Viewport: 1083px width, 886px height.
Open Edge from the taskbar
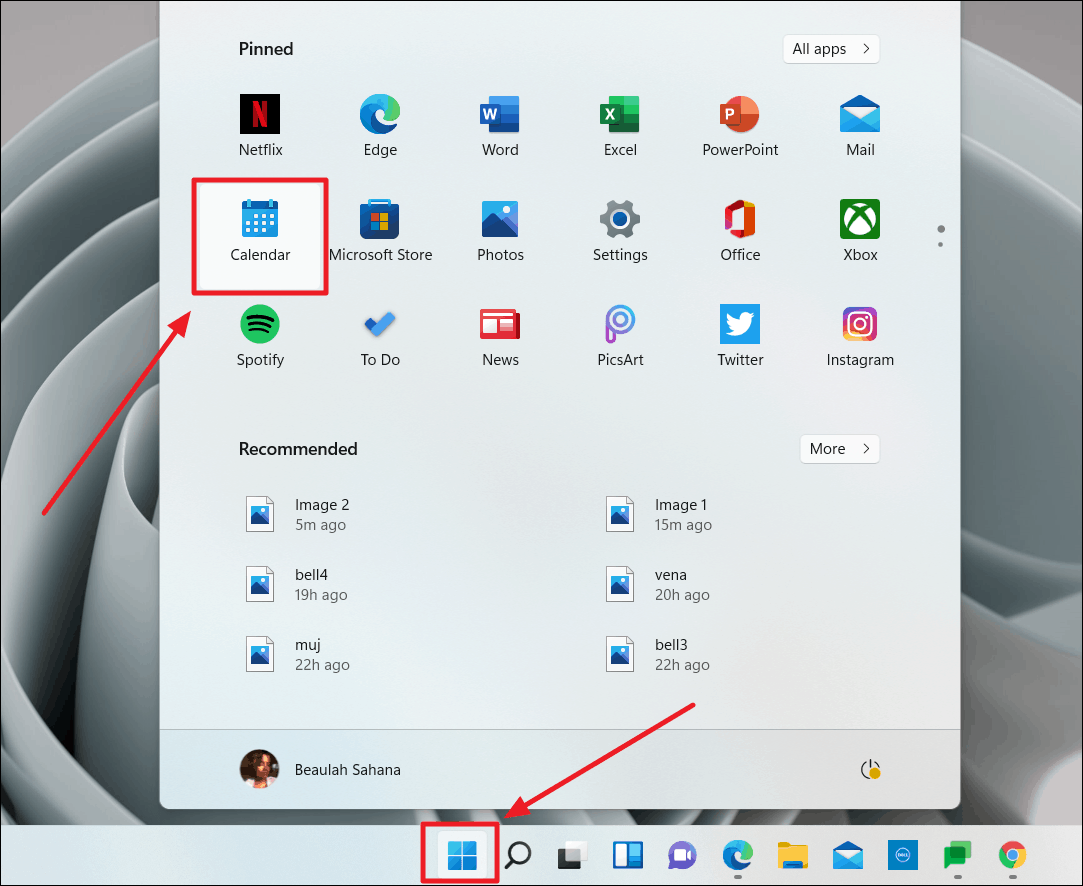(x=738, y=856)
